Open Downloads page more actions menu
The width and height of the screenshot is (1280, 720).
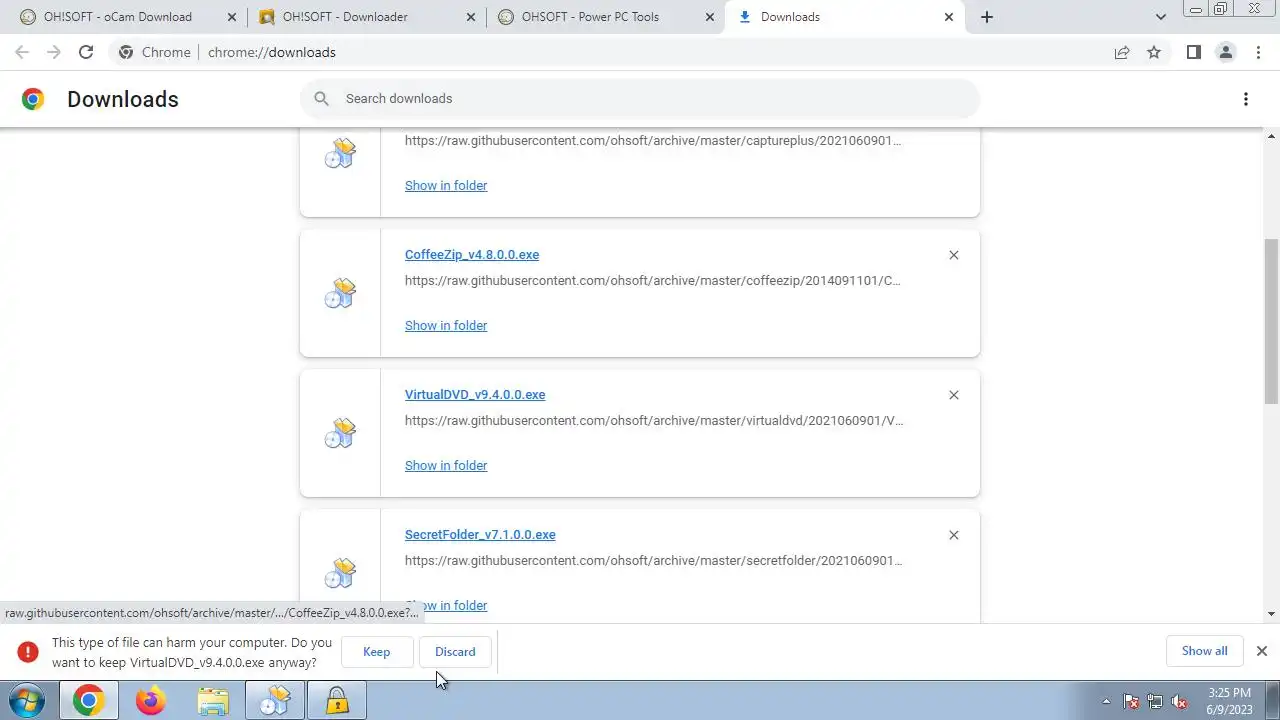[1246, 99]
